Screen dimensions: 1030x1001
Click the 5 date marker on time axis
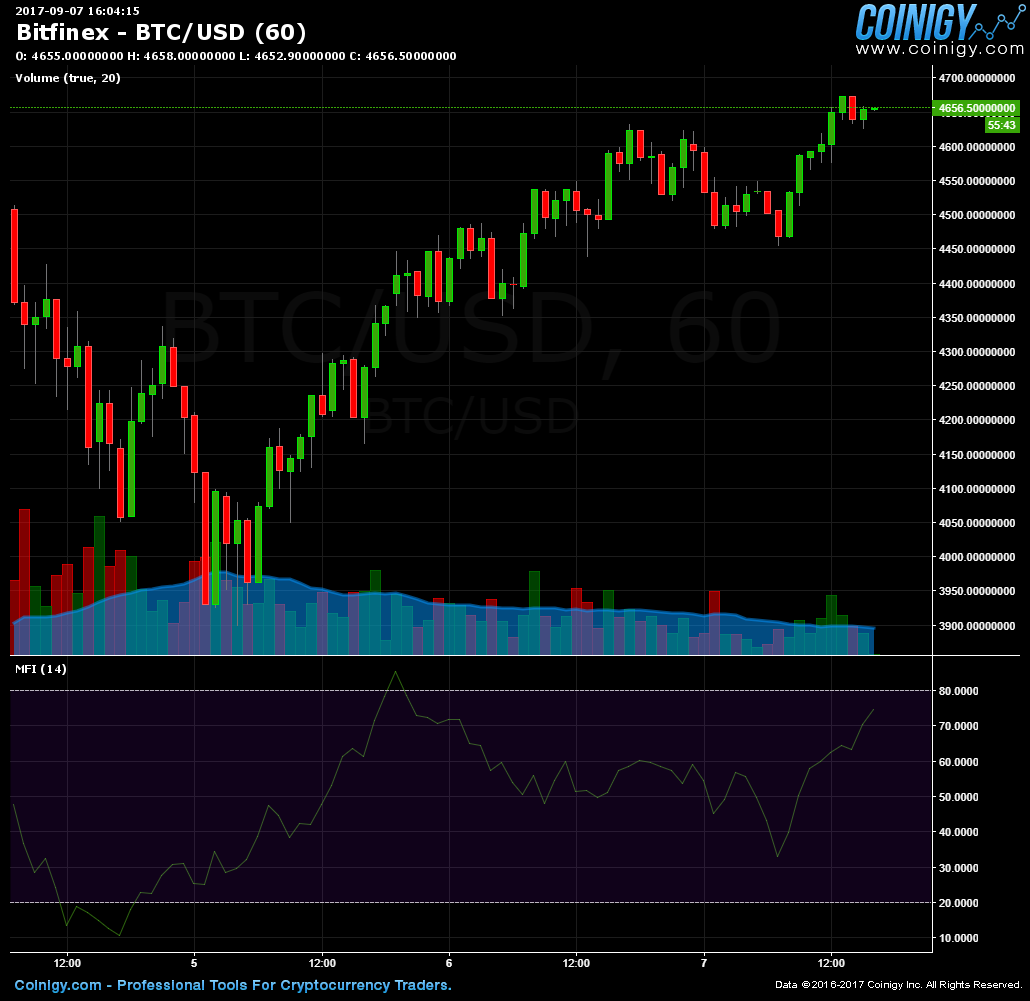click(x=196, y=963)
